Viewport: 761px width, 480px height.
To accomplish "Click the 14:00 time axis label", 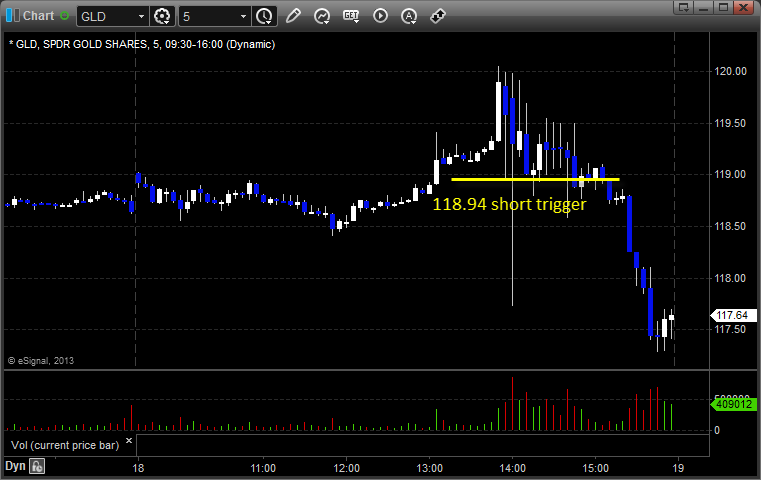I will (513, 468).
